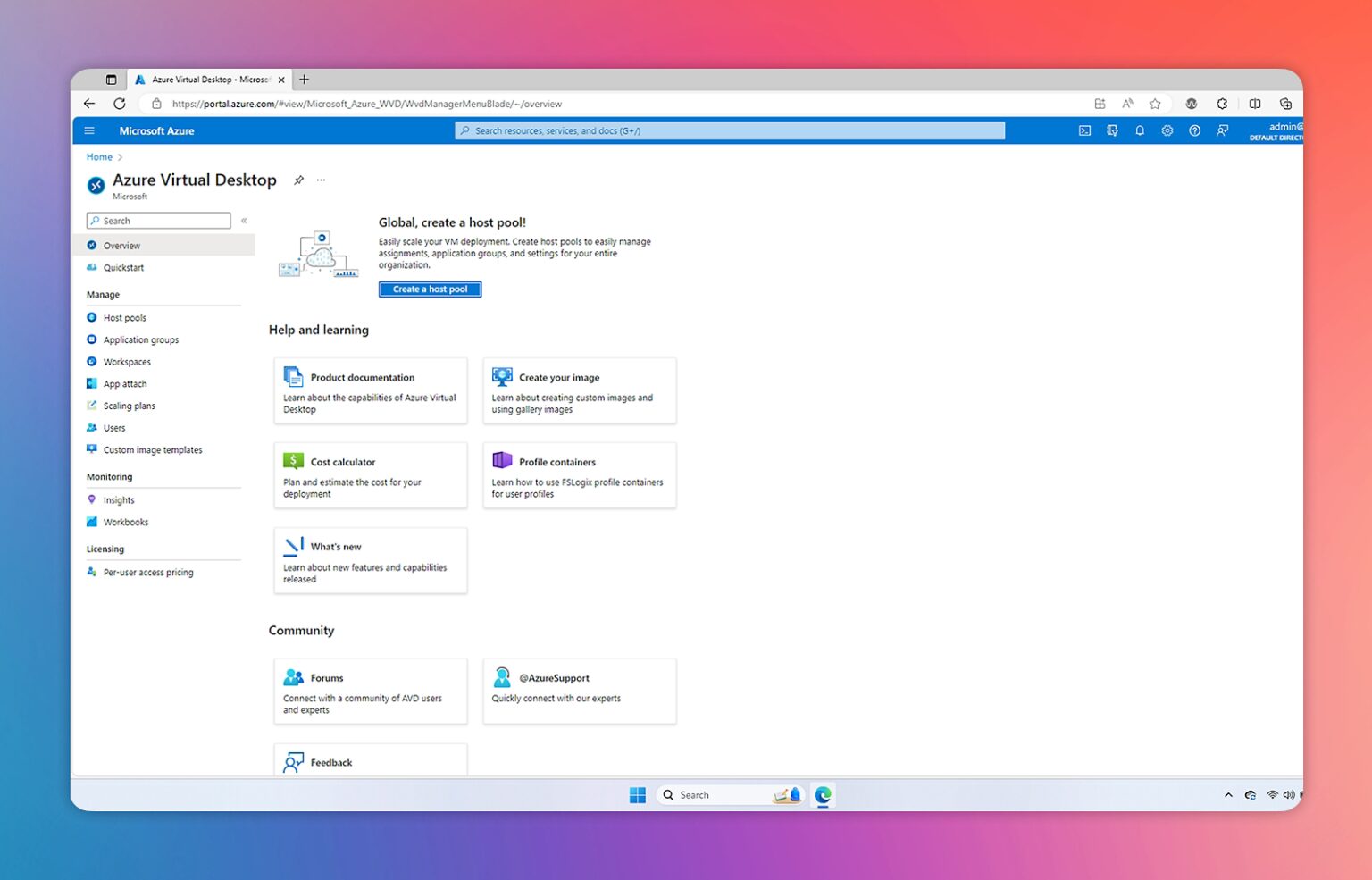Navigate to Home via breadcrumb

98,156
